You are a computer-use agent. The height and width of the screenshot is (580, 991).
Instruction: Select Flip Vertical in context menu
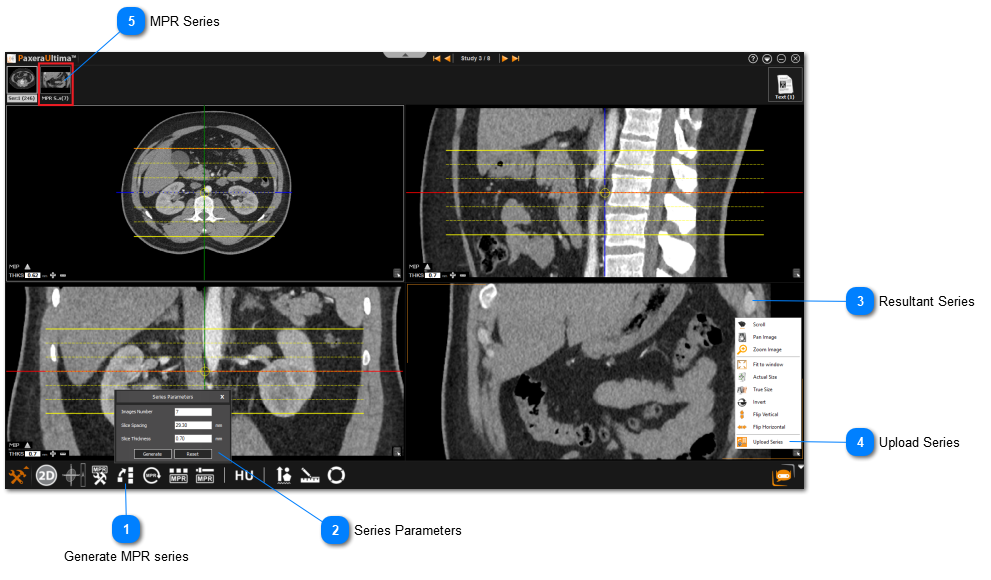pos(765,414)
